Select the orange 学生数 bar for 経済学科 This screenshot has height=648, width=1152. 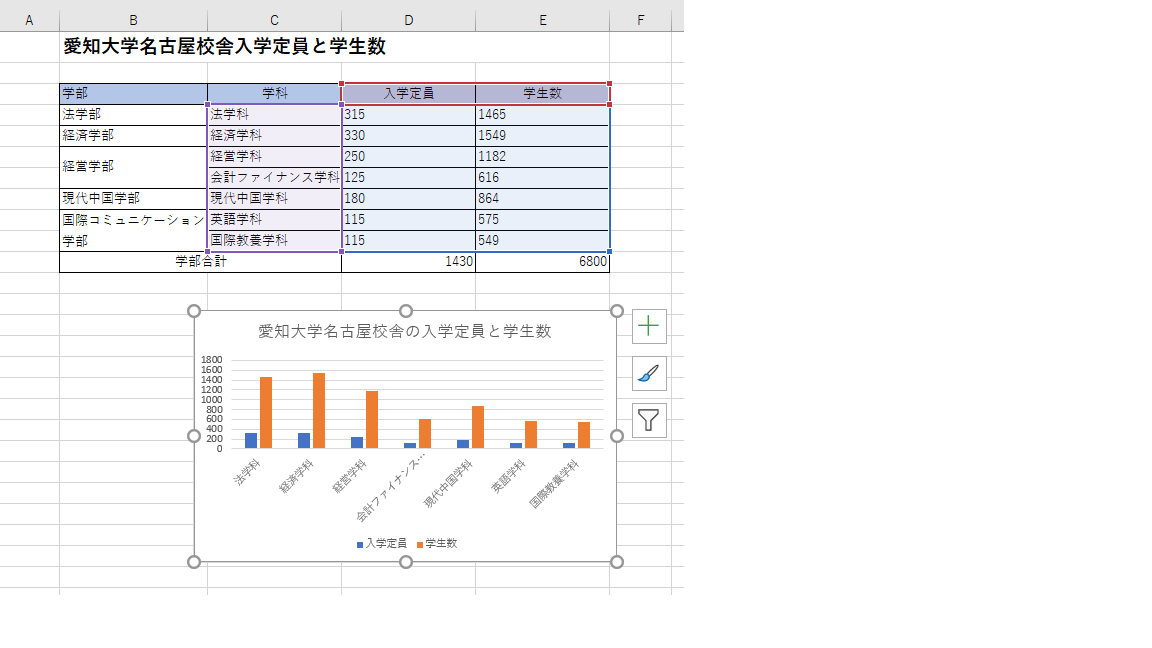tap(319, 411)
